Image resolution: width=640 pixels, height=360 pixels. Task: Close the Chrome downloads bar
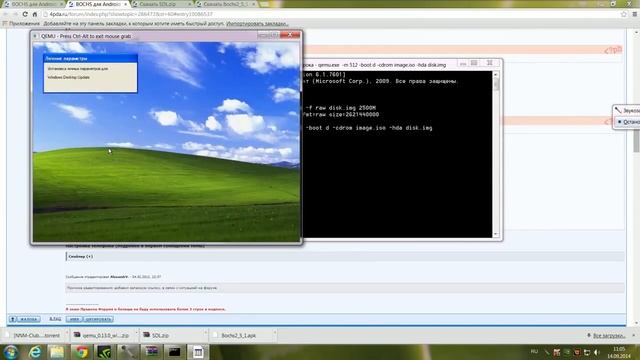coord(633,335)
